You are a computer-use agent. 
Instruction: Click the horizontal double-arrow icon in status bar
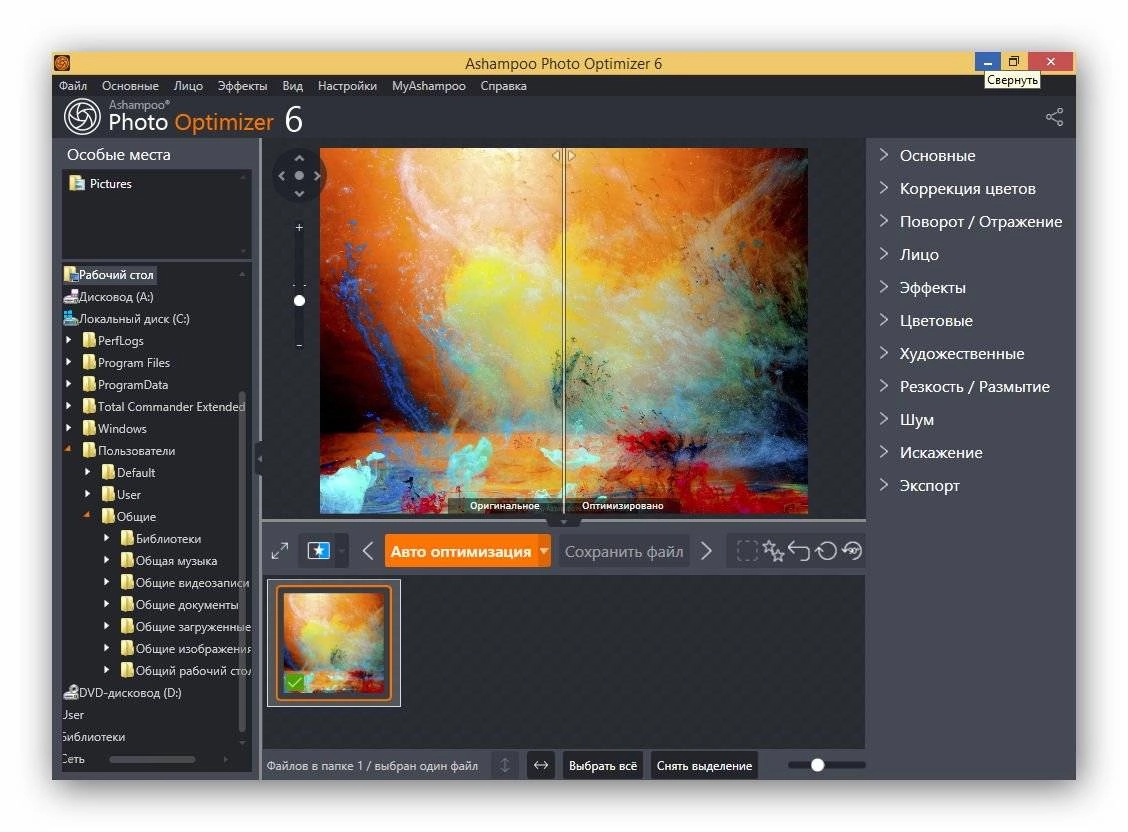pyautogui.click(x=541, y=765)
